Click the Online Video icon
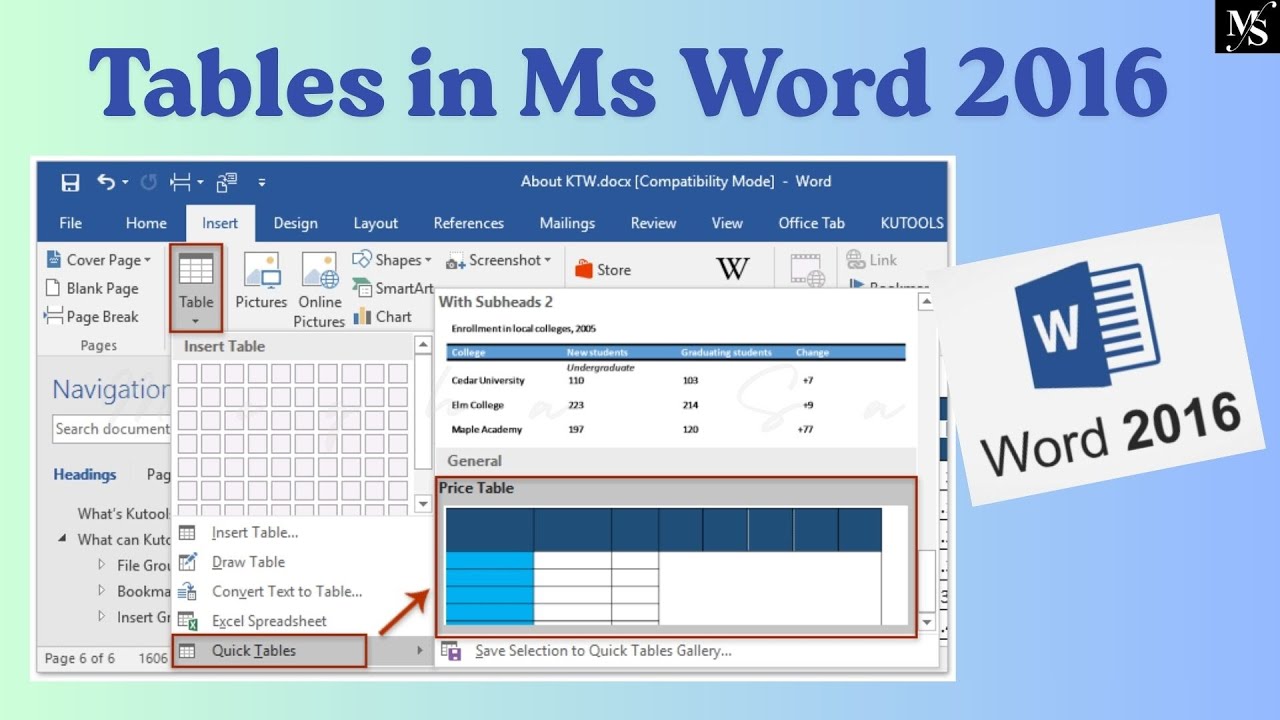Image resolution: width=1280 pixels, height=720 pixels. pos(807,270)
